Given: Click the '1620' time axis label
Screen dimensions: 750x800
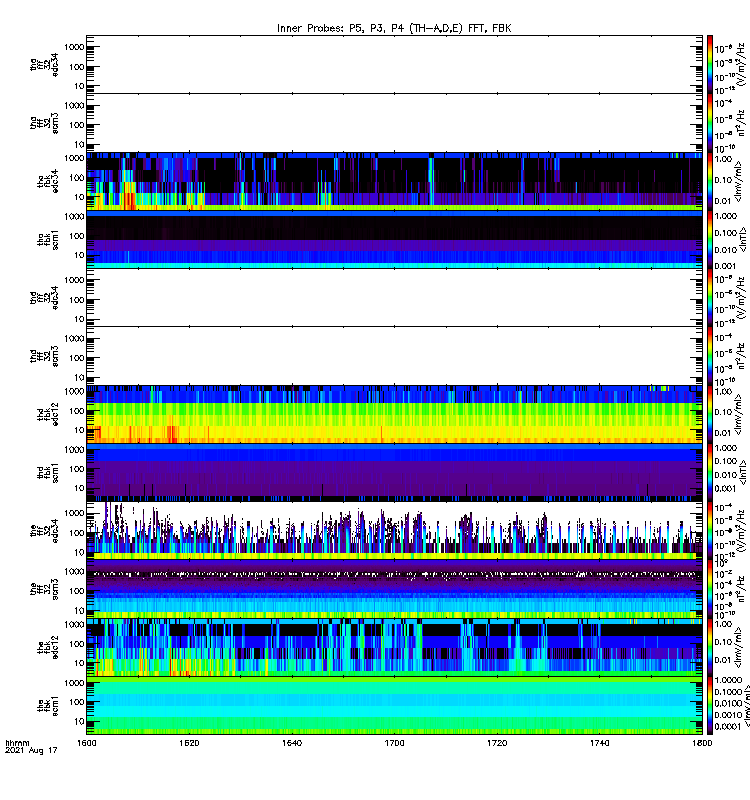Looking at the screenshot, I should pyautogui.click(x=189, y=743).
